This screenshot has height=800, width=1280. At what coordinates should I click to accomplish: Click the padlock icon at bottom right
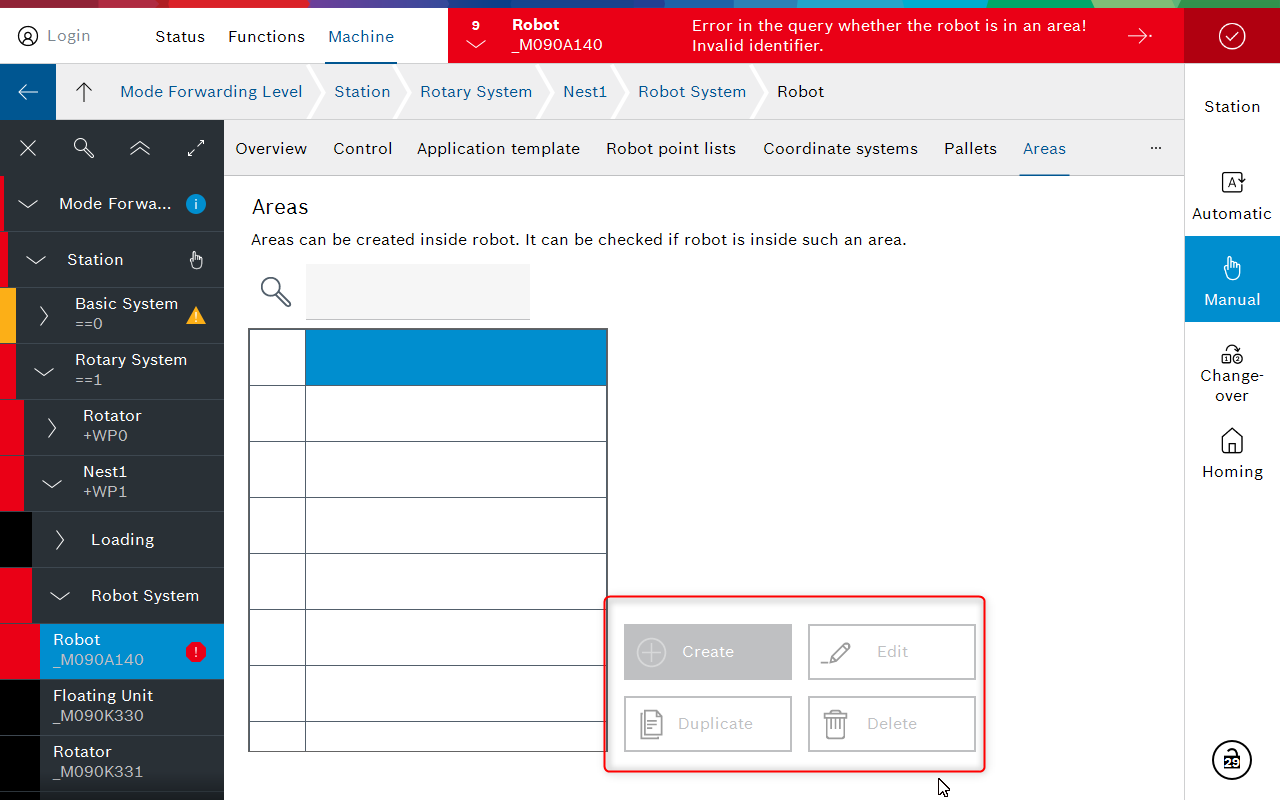coord(1232,760)
